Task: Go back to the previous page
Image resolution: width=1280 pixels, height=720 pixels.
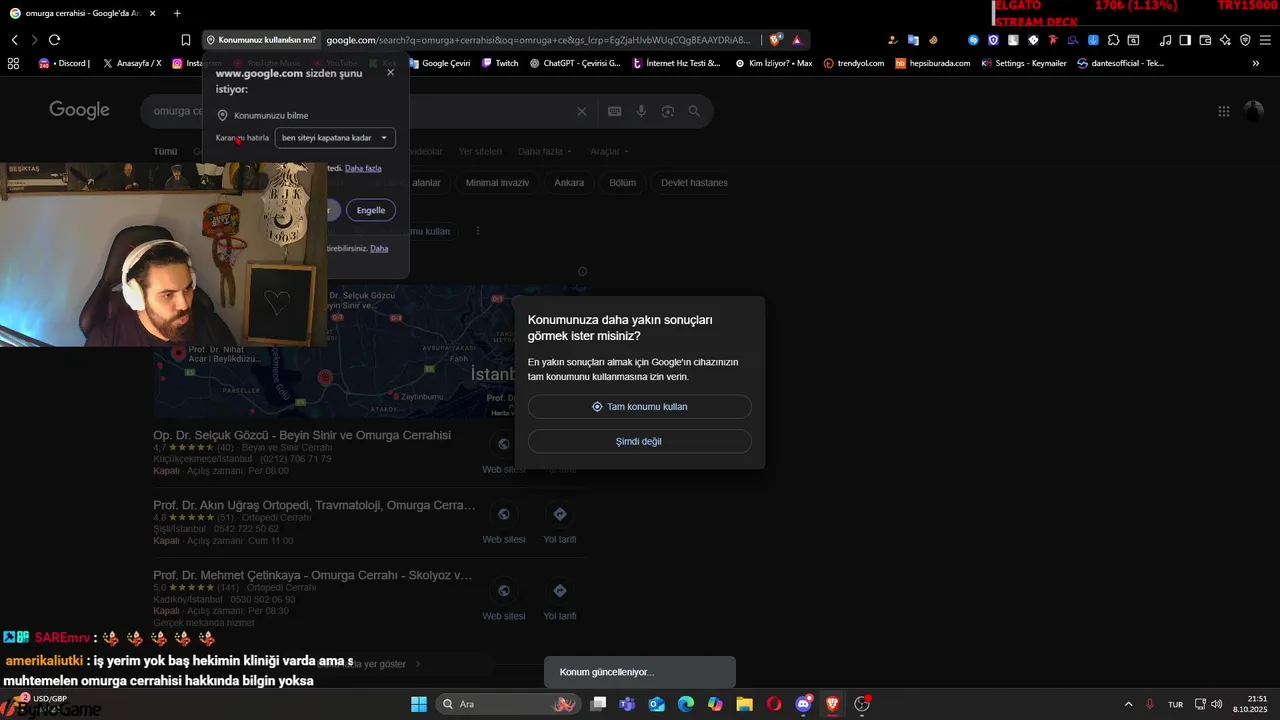Action: [15, 40]
